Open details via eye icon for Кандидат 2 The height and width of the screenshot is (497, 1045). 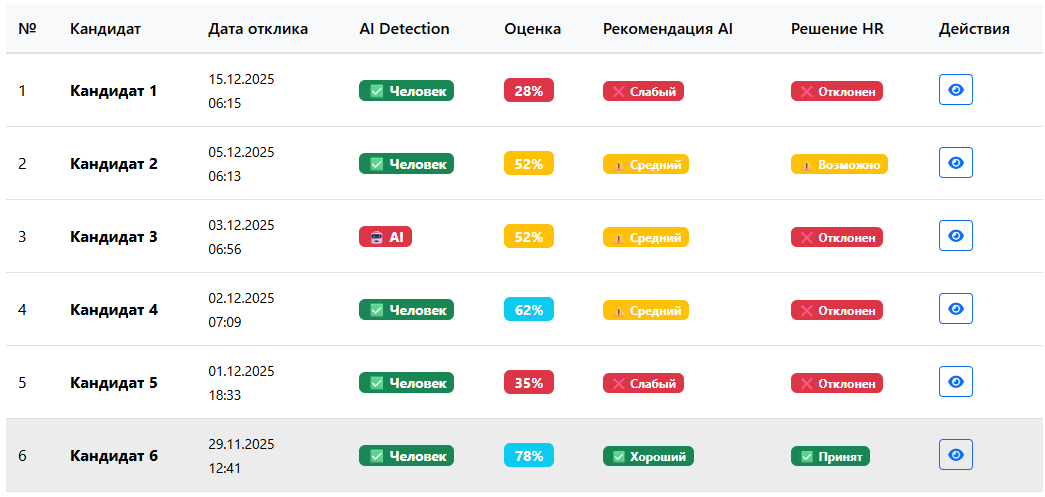click(x=955, y=163)
